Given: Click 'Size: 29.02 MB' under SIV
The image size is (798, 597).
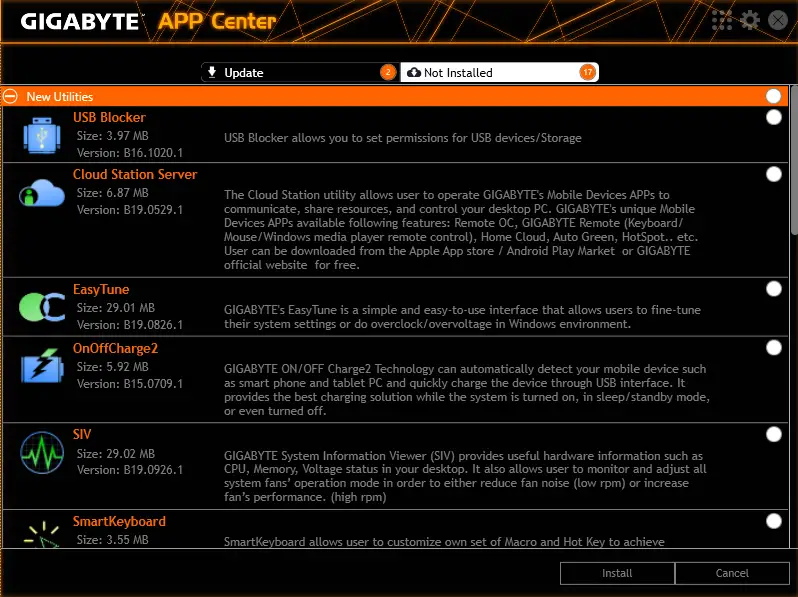Looking at the screenshot, I should 116,453.
